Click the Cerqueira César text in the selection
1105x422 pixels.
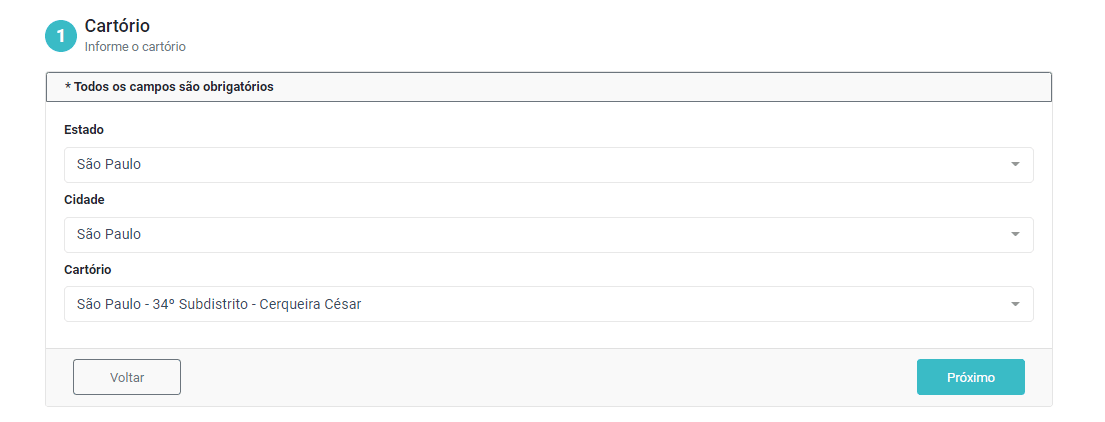[311, 304]
